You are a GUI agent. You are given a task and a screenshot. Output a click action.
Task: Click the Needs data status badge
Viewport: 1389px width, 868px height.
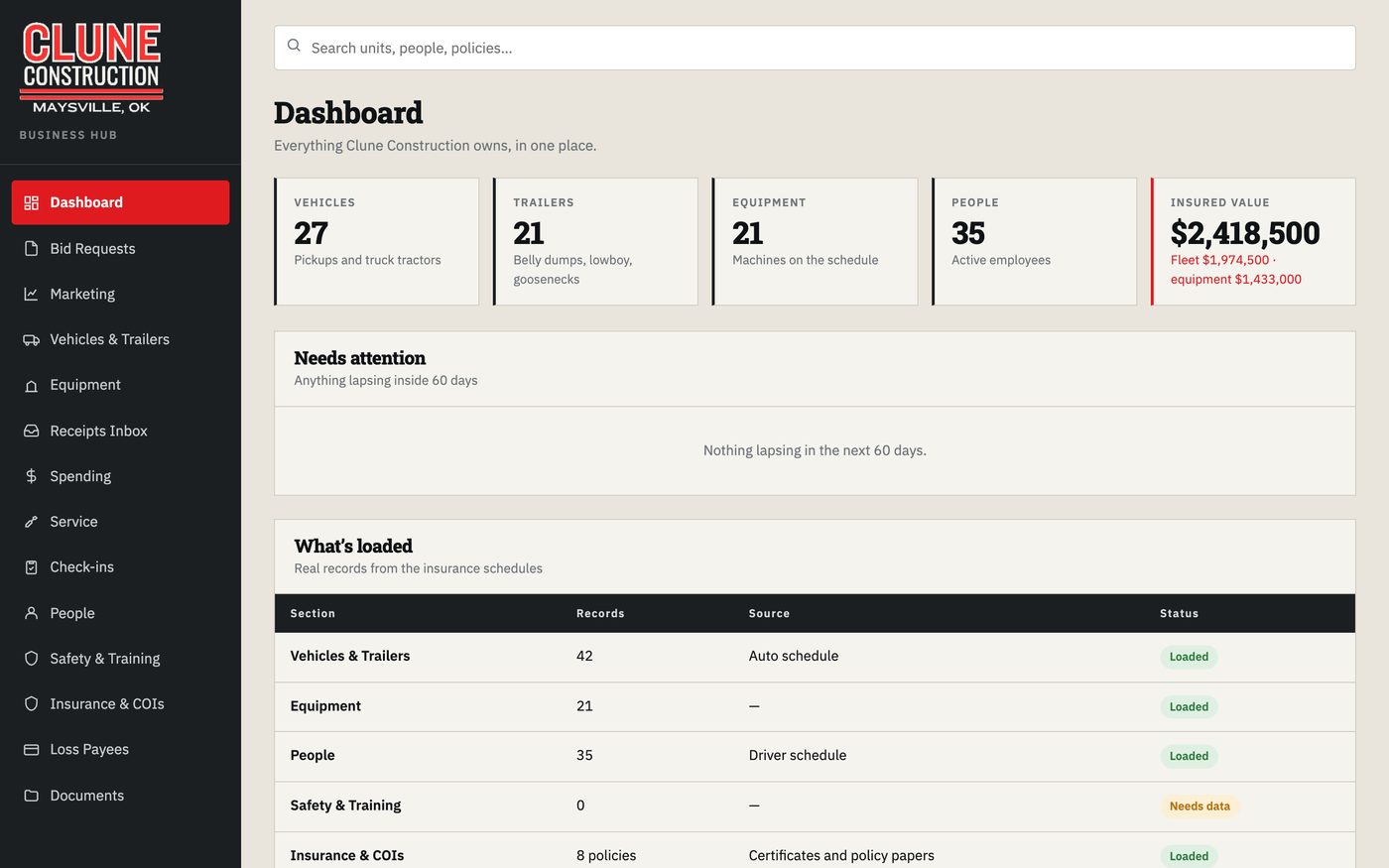pos(1200,806)
